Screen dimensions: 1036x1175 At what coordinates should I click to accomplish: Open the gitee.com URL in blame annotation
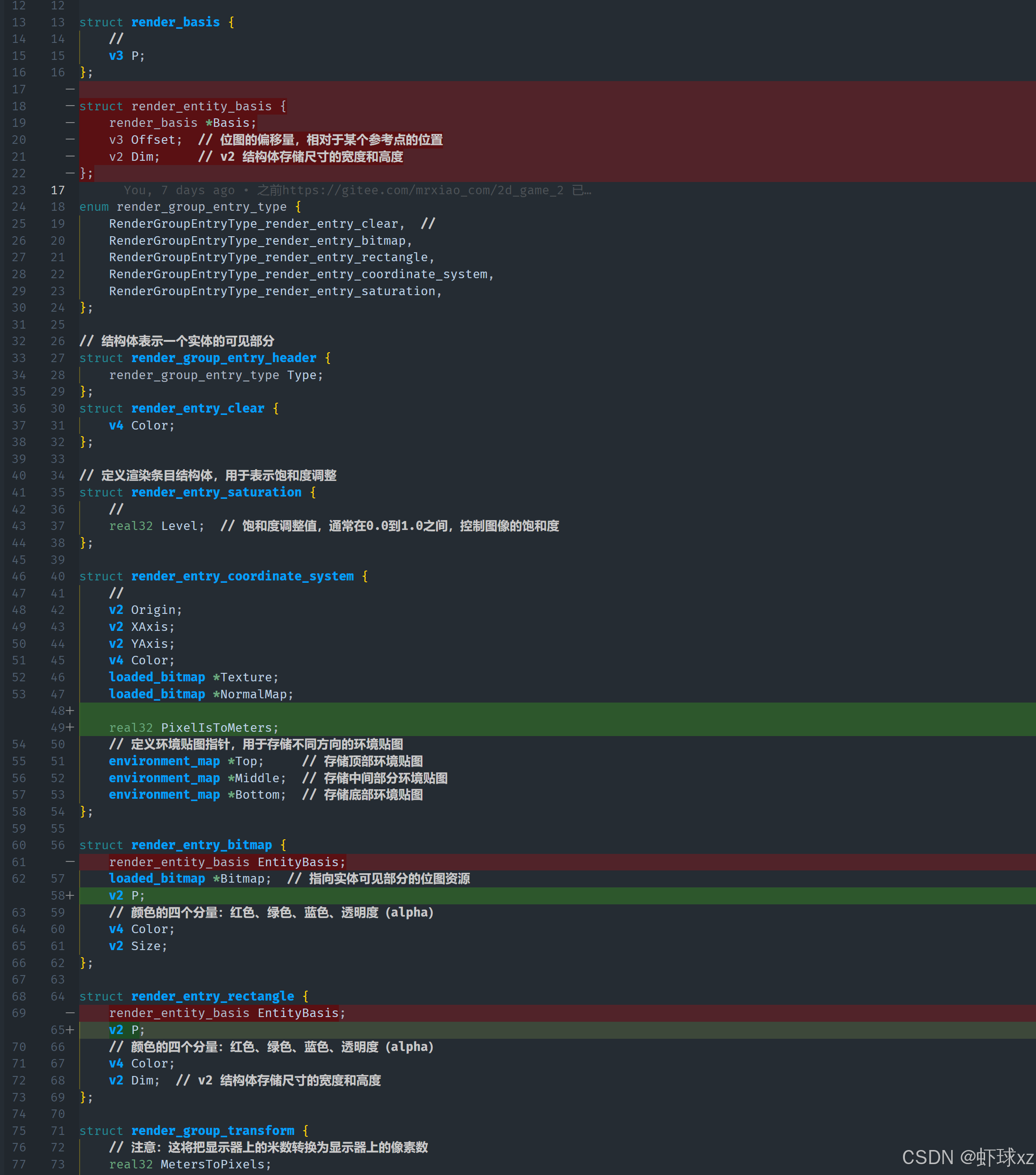click(x=422, y=190)
